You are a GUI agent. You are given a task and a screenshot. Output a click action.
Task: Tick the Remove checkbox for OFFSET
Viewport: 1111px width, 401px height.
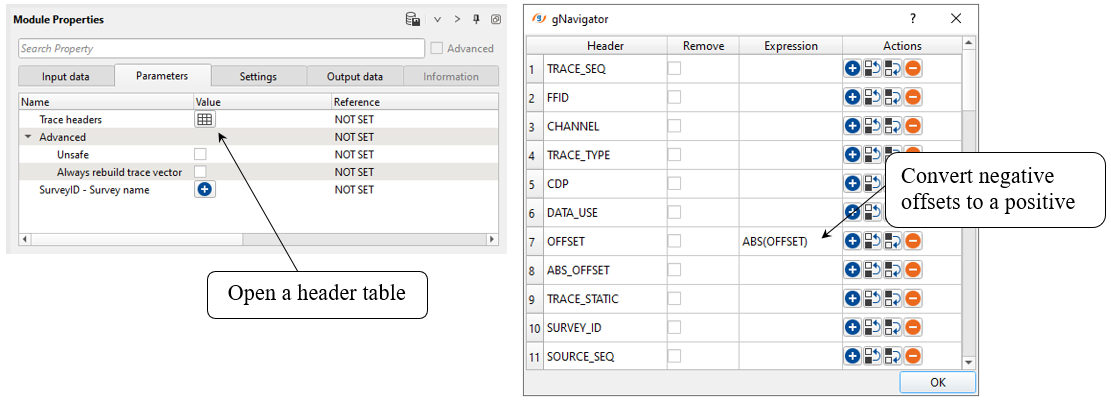point(675,241)
